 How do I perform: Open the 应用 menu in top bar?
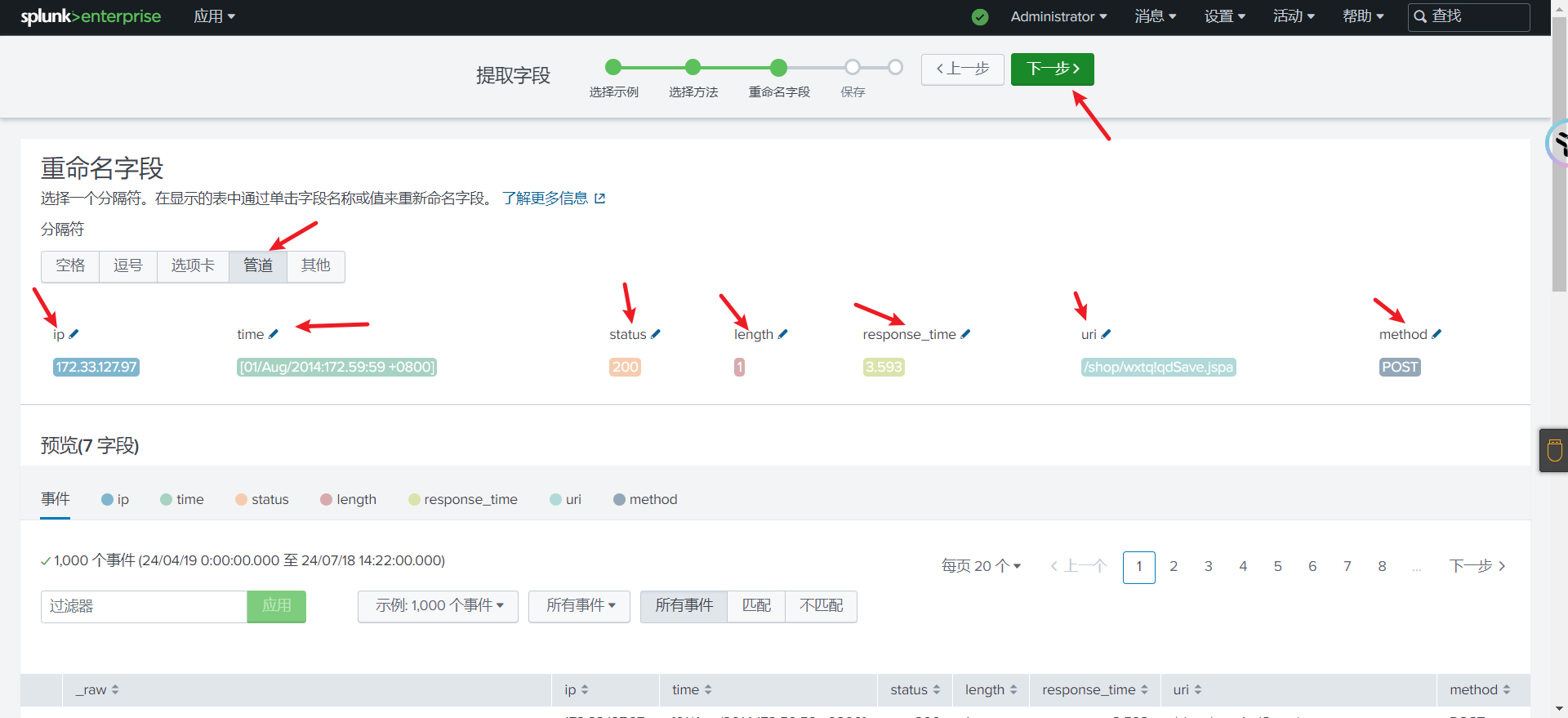pyautogui.click(x=214, y=17)
